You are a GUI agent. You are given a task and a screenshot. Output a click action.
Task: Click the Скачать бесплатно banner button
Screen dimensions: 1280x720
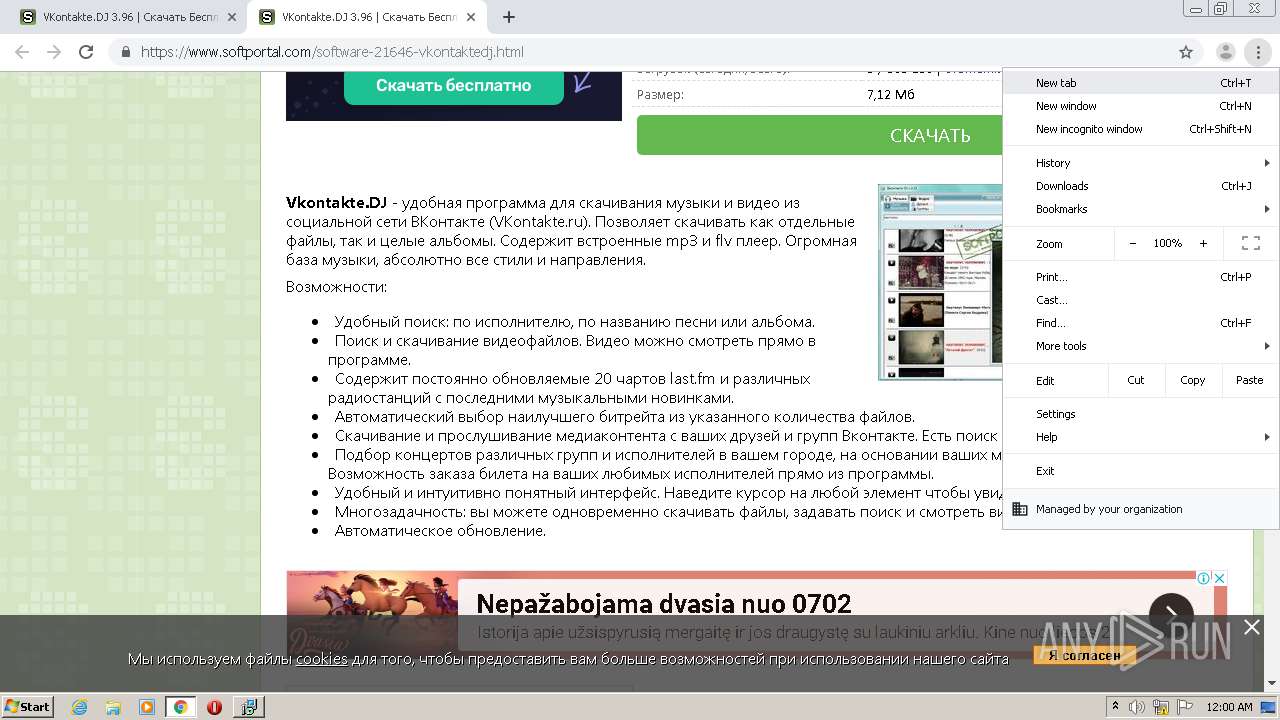[454, 85]
